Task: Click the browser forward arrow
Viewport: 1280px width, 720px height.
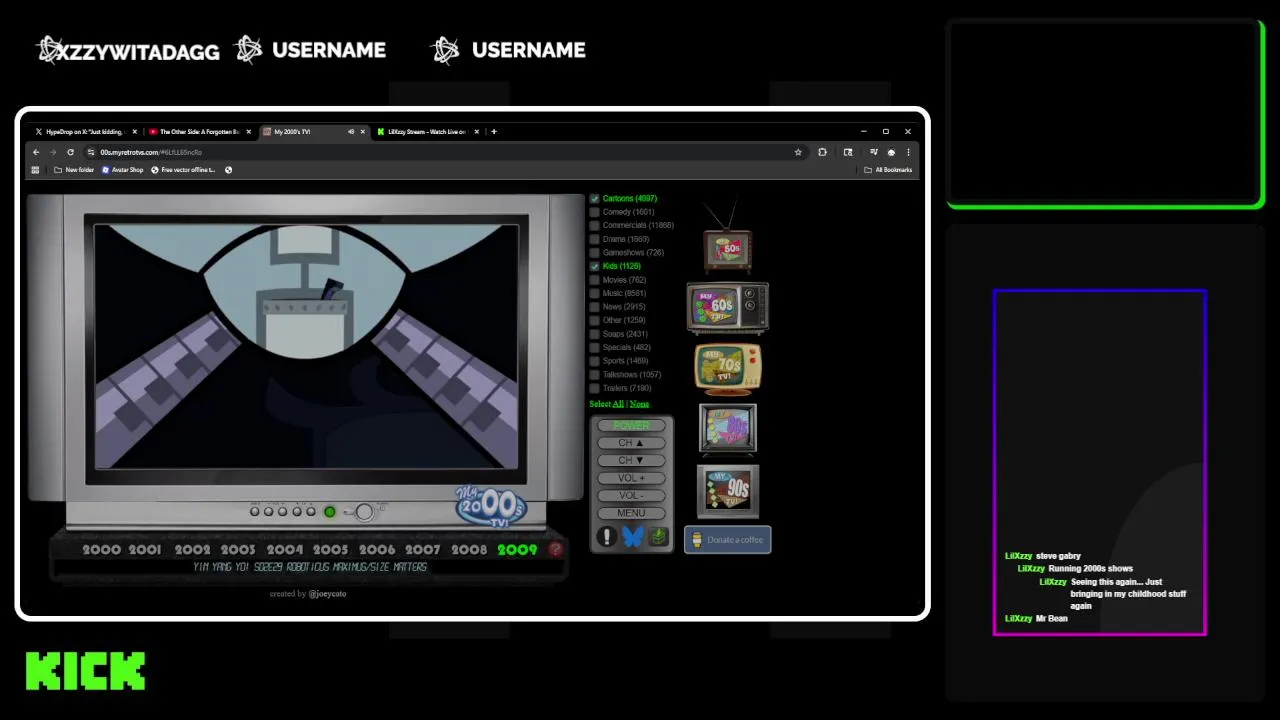Action: point(53,152)
